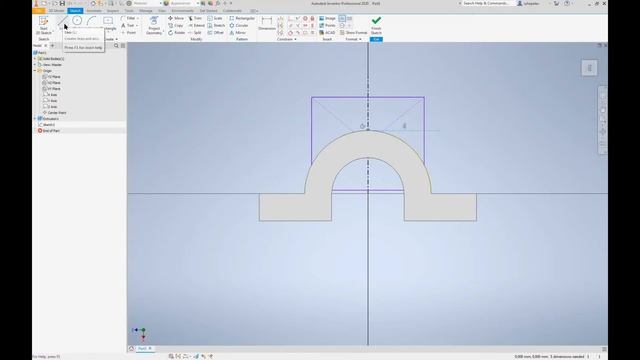
Task: Open the Manage ribbon tab
Action: coord(146,11)
